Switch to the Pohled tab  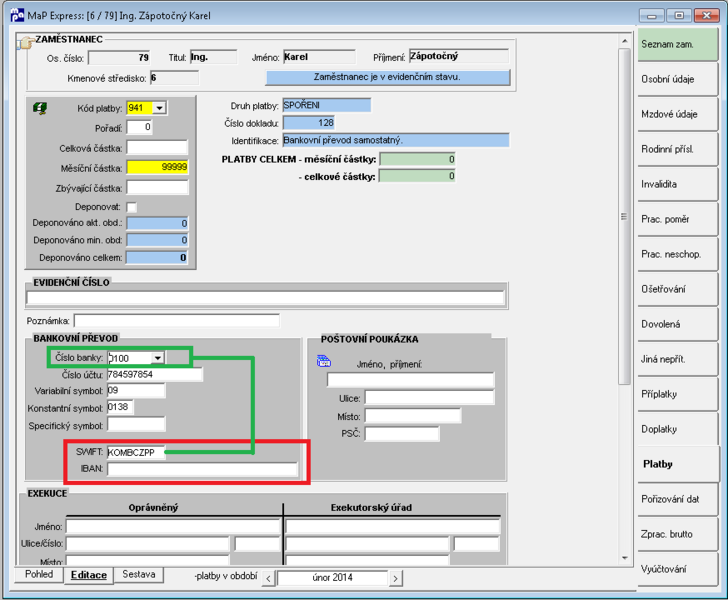pyautogui.click(x=39, y=574)
